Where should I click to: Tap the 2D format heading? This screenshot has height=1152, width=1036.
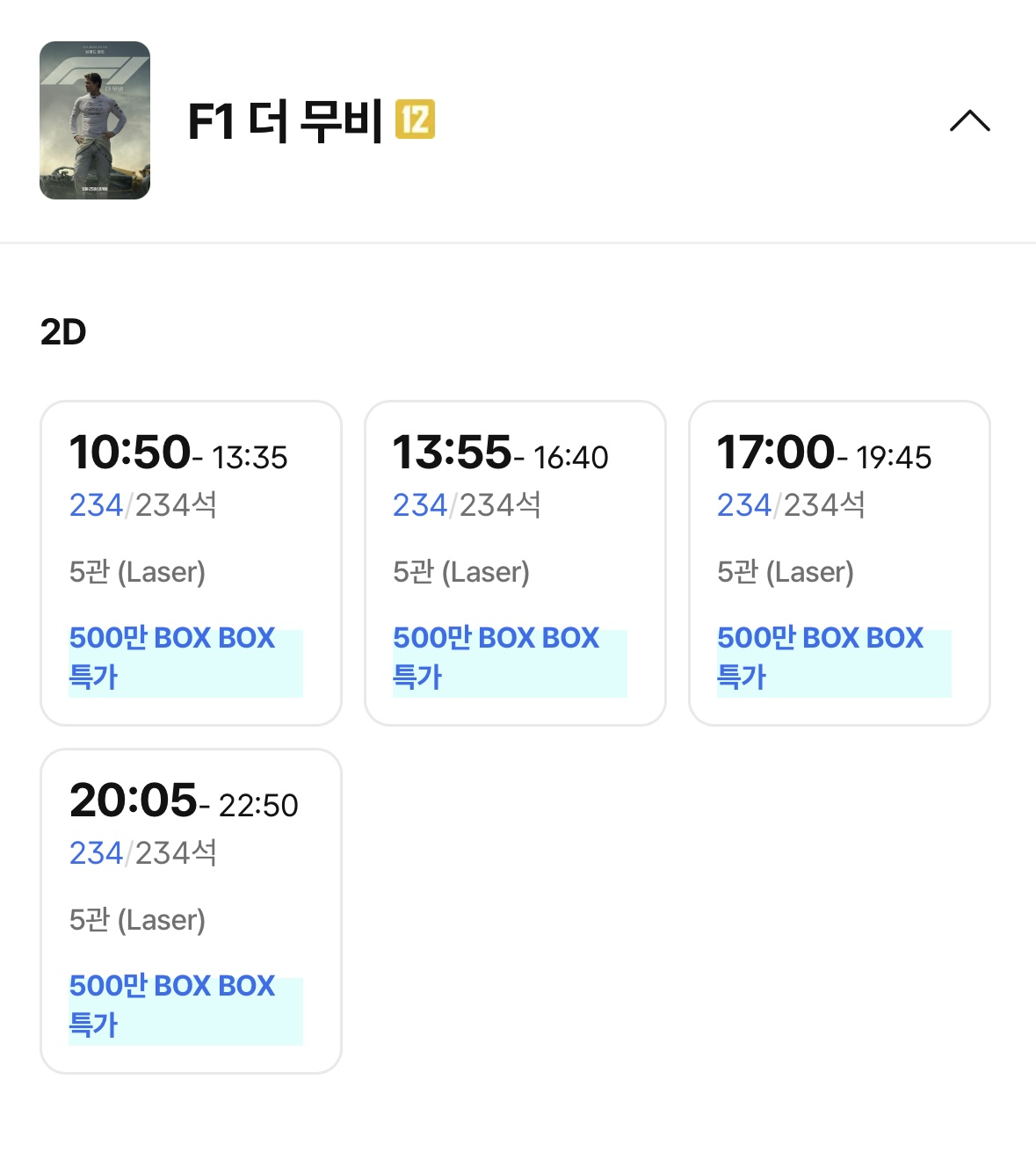click(63, 332)
